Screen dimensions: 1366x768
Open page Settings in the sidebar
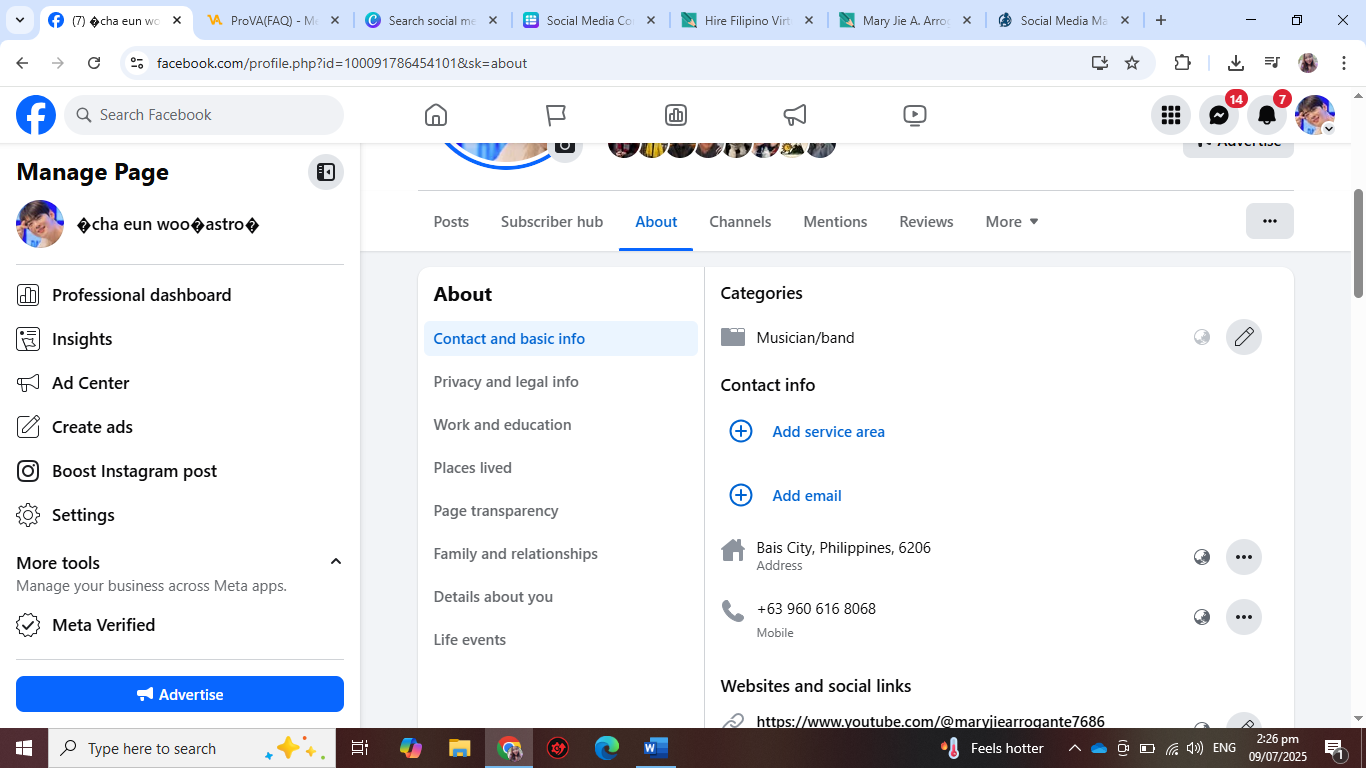click(180, 515)
